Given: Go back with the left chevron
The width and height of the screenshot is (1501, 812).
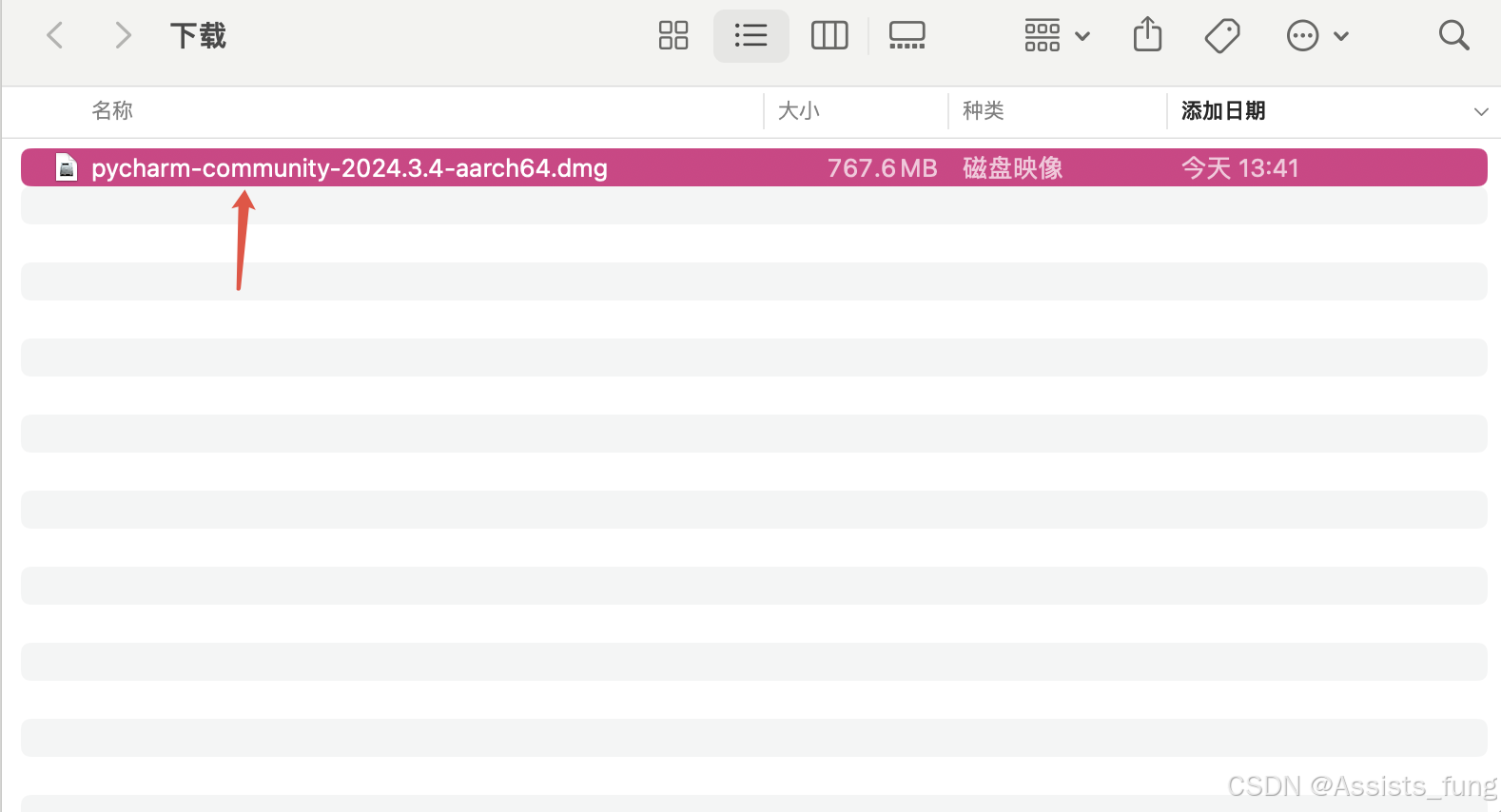Looking at the screenshot, I should click(x=55, y=36).
